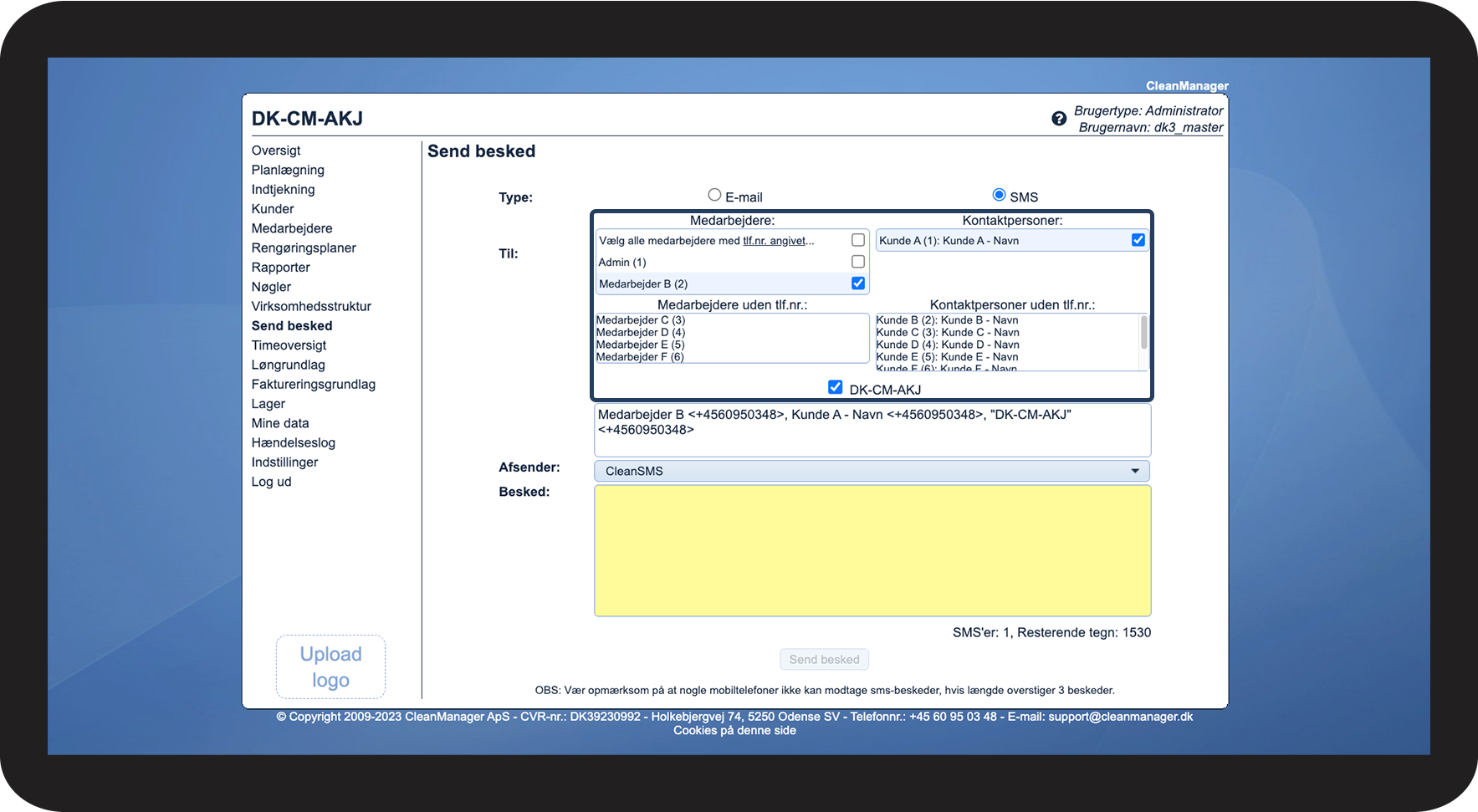
Task: Click the help question mark icon
Action: [x=1059, y=119]
